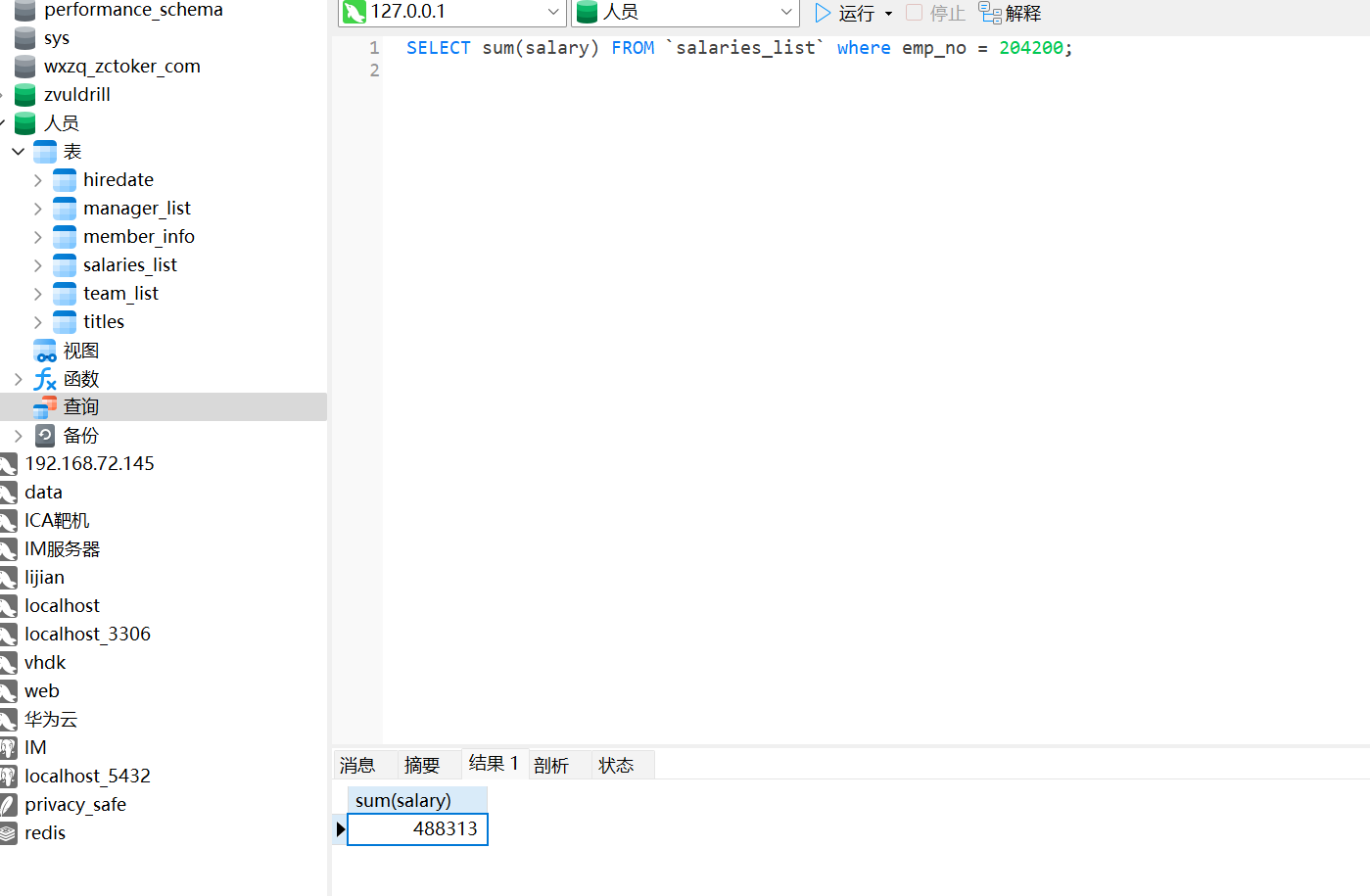
Task: Expand the member_info table node
Action: tap(37, 237)
